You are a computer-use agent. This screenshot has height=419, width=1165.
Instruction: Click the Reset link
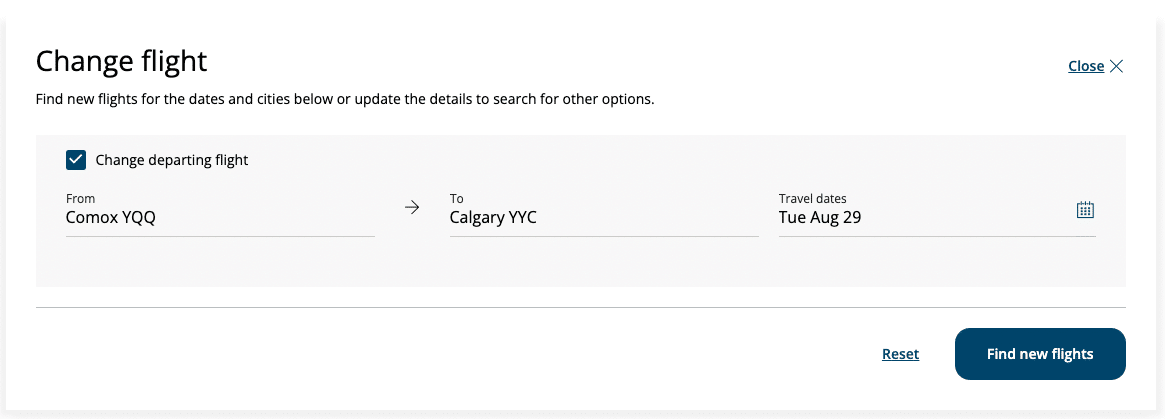900,354
